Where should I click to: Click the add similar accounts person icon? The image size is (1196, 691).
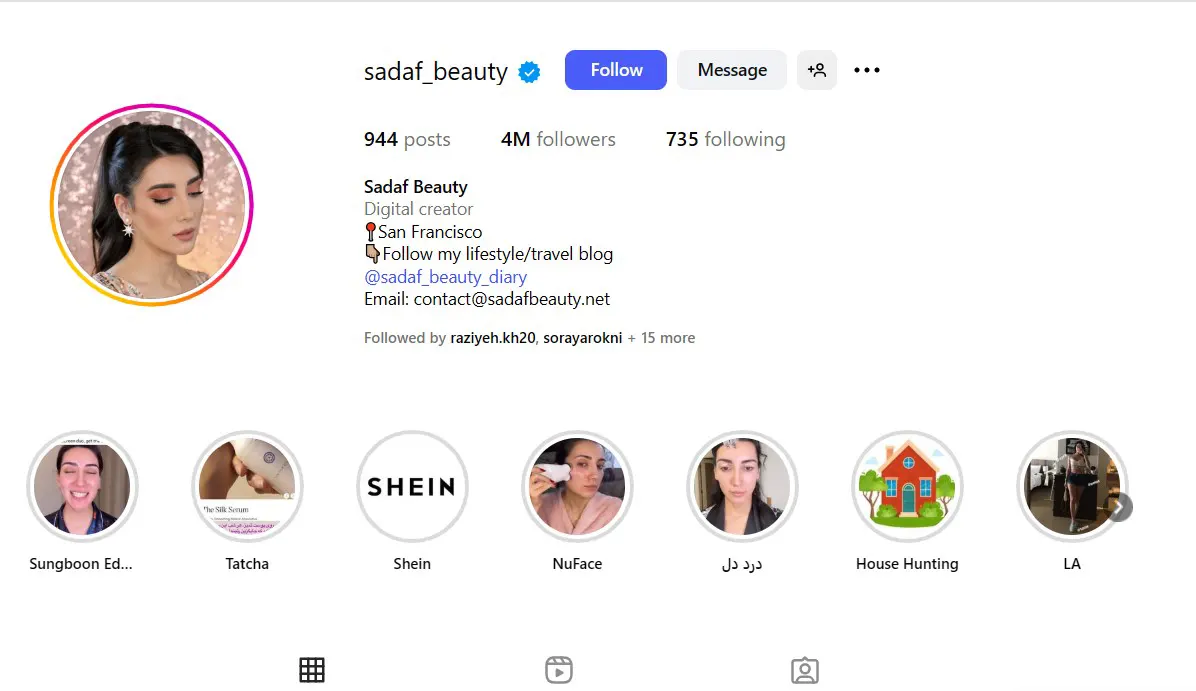click(x=817, y=70)
